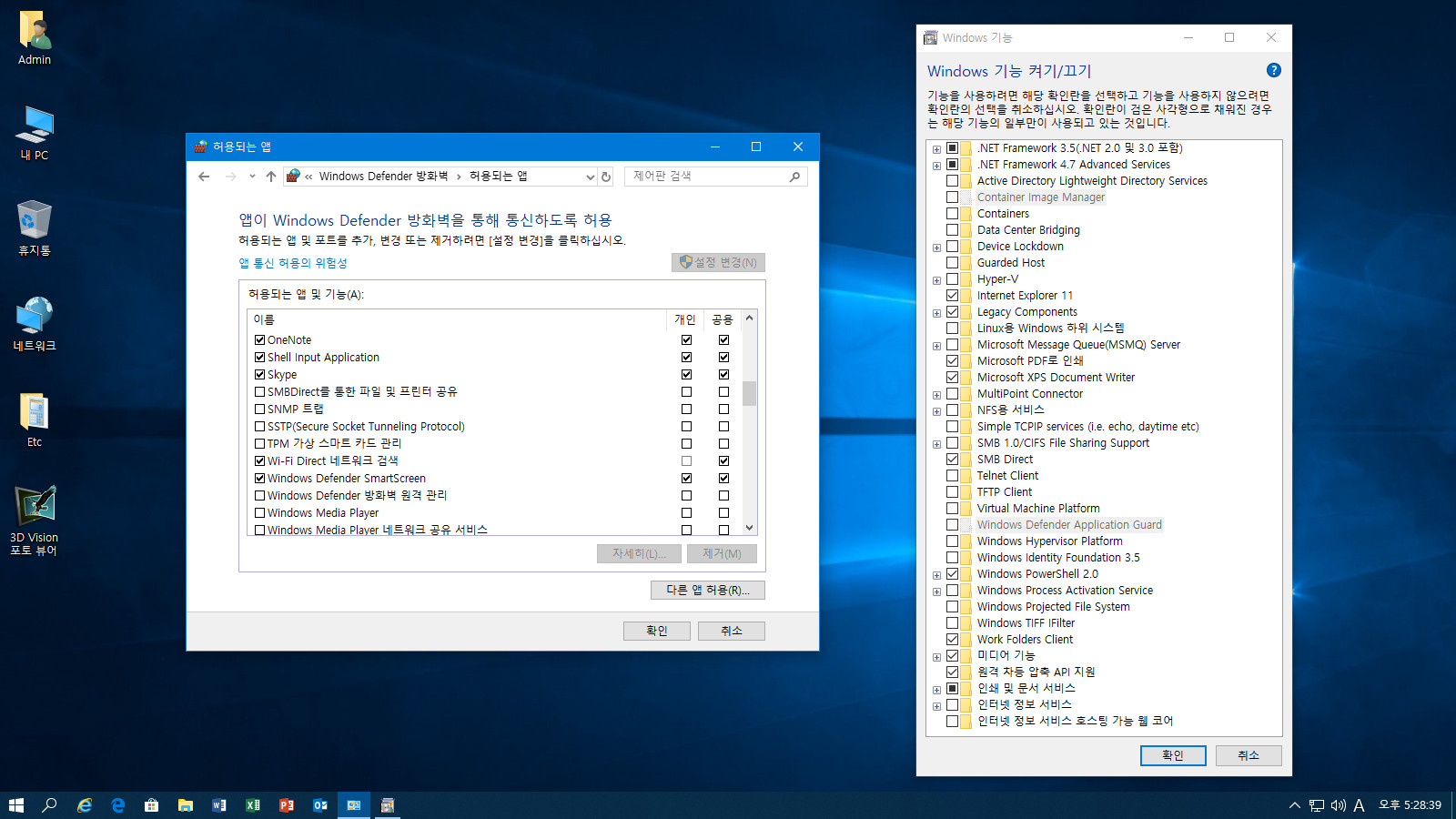
Task: Click 확인 in Windows 기능 dialog
Action: [1173, 755]
